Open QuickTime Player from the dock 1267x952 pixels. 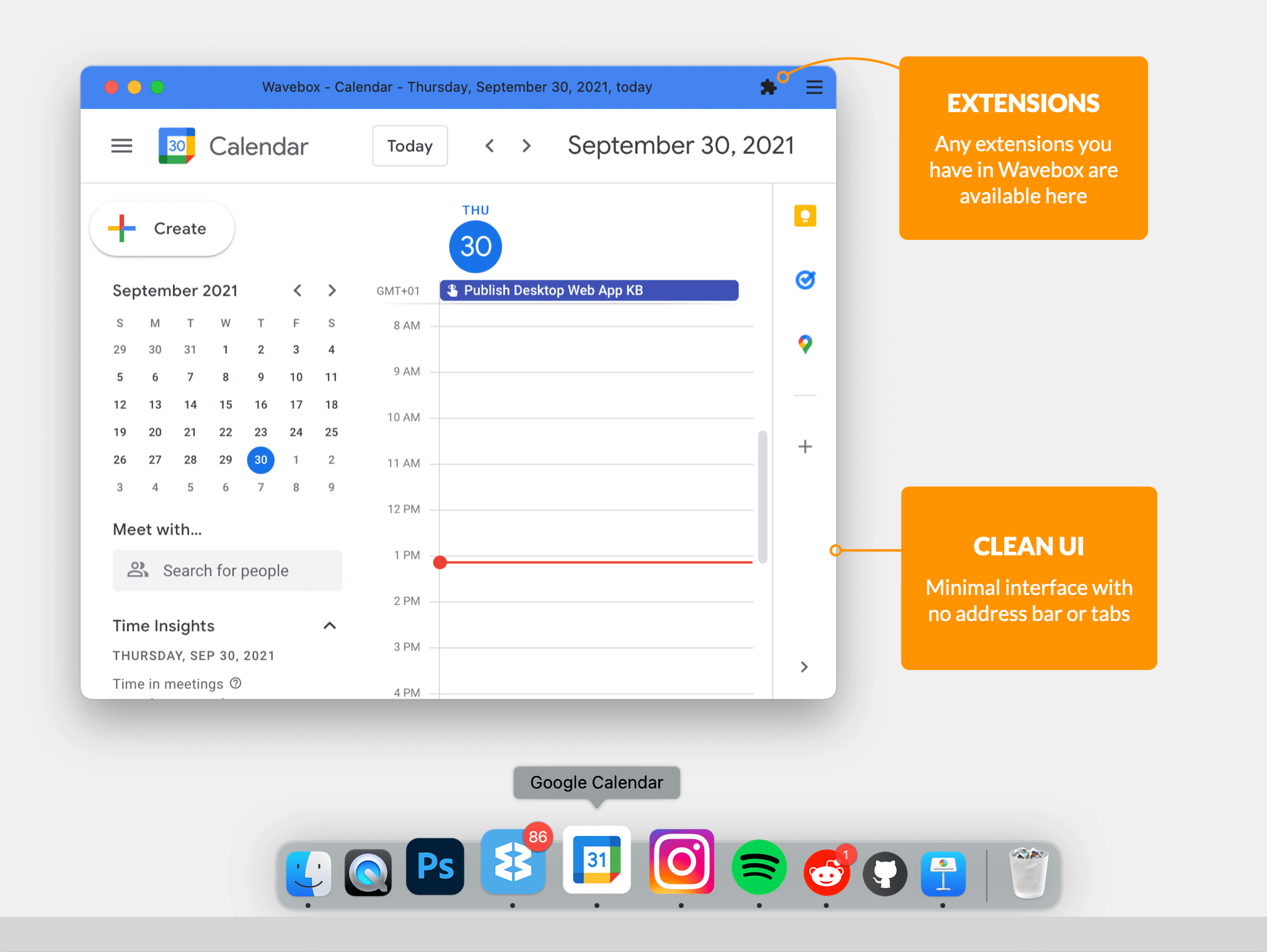368,873
